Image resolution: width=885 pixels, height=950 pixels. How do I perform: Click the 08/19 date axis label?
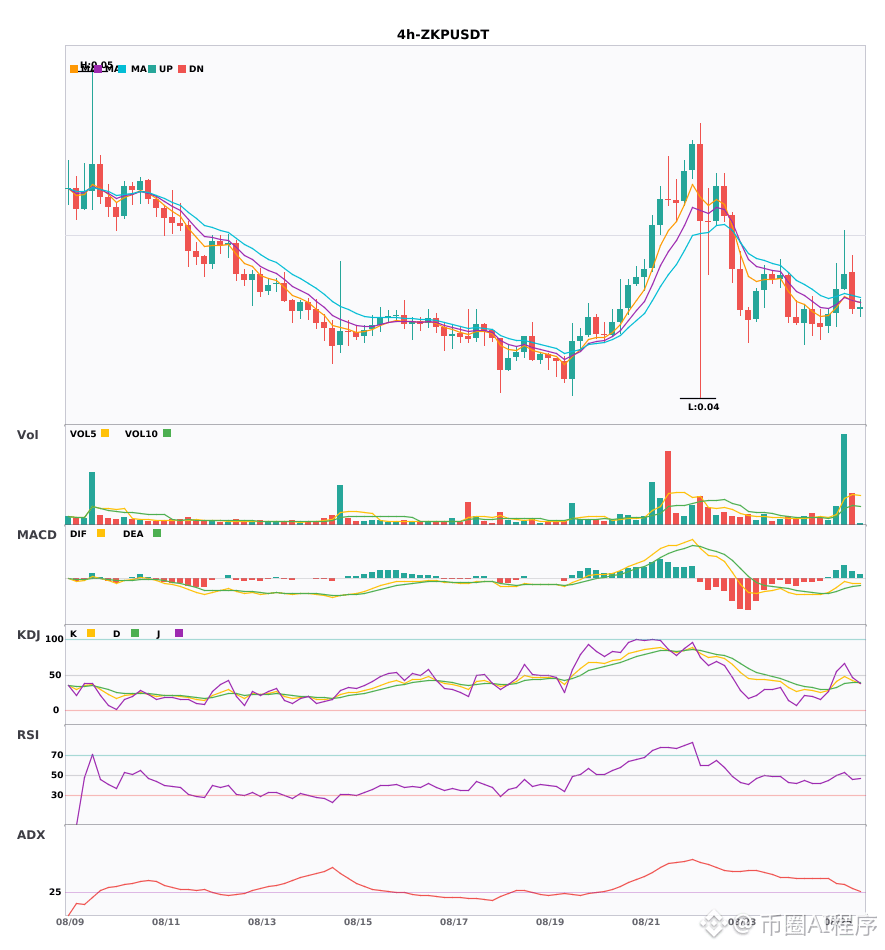(x=550, y=922)
